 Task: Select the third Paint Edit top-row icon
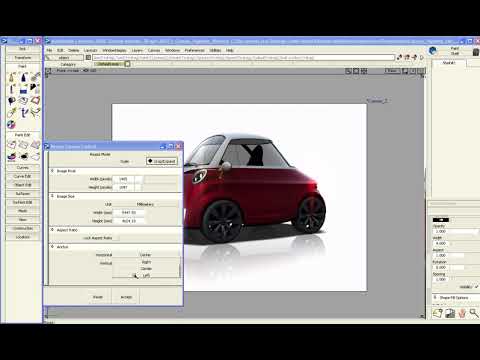tap(35, 145)
